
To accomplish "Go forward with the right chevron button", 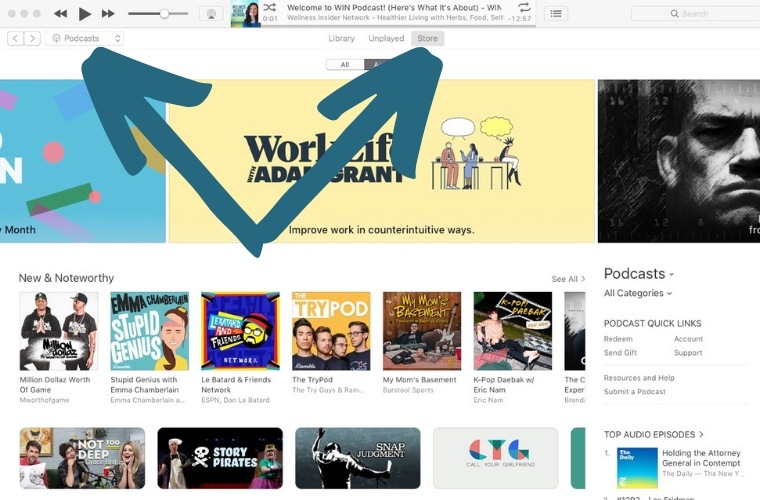I will pos(32,38).
